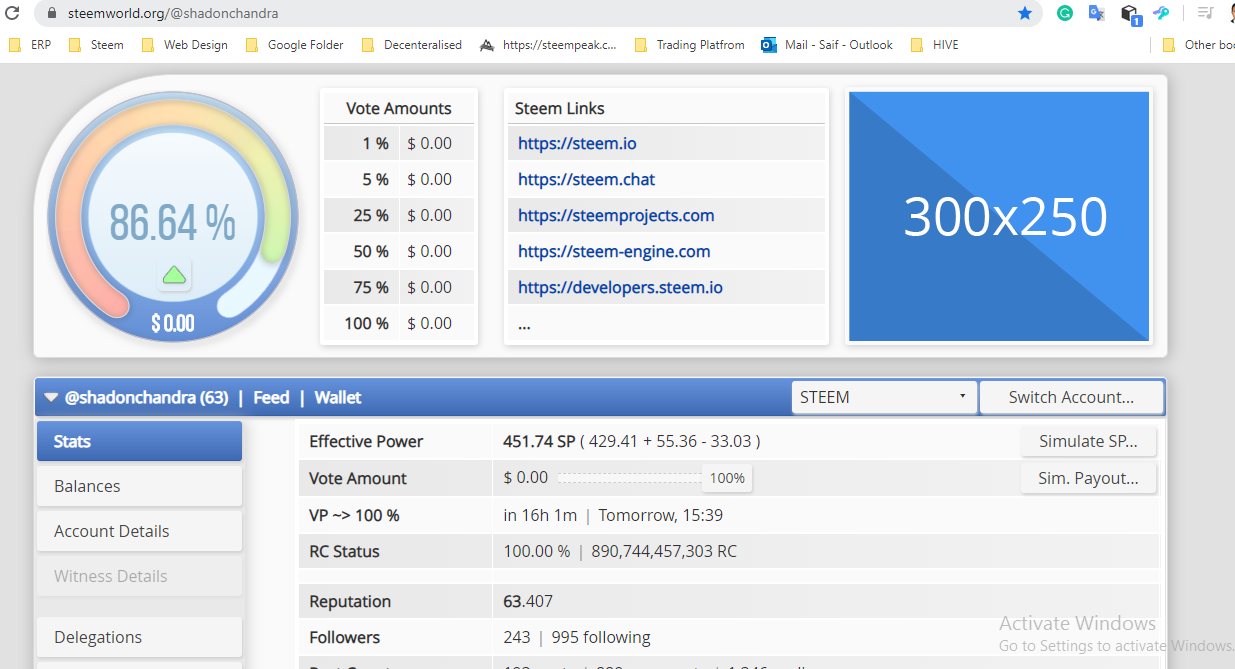Open the https://steem.io link
The image size is (1235, 669).
577,143
